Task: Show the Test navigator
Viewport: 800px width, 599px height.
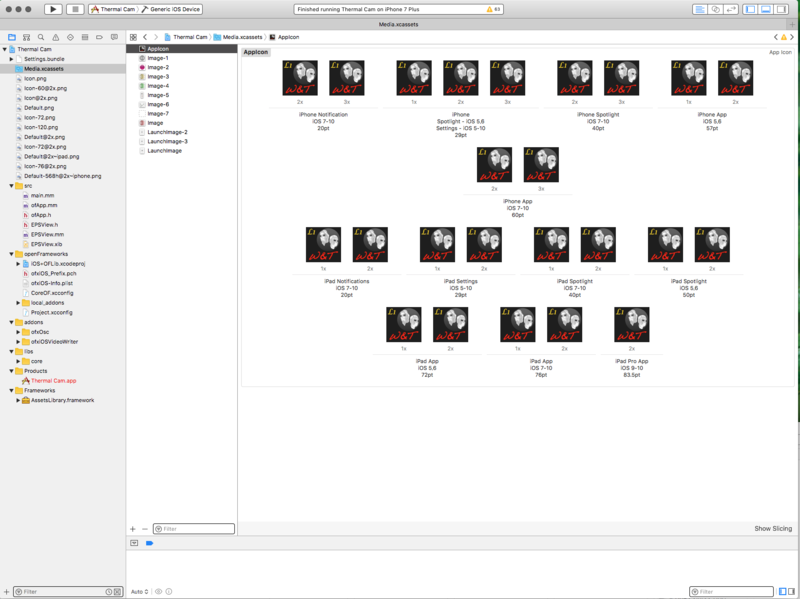Action: tap(70, 37)
